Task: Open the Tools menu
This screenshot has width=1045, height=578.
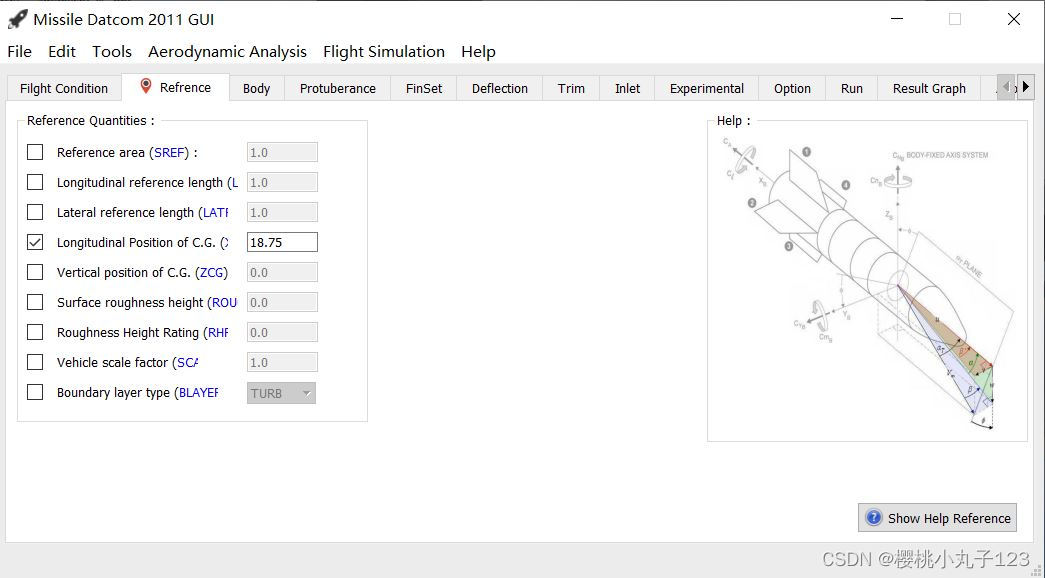Action: pyautogui.click(x=112, y=51)
